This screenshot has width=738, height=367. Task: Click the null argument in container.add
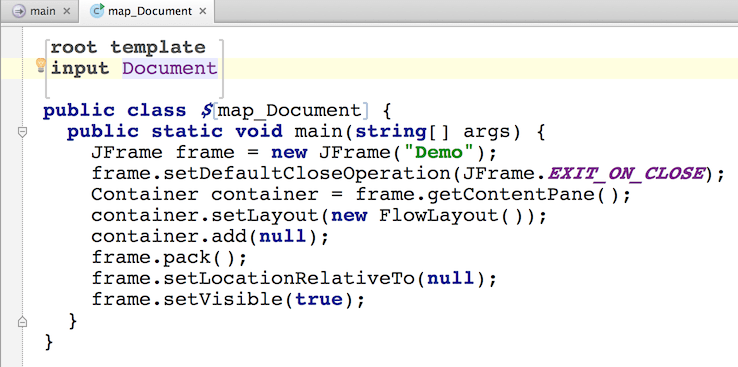tap(283, 237)
